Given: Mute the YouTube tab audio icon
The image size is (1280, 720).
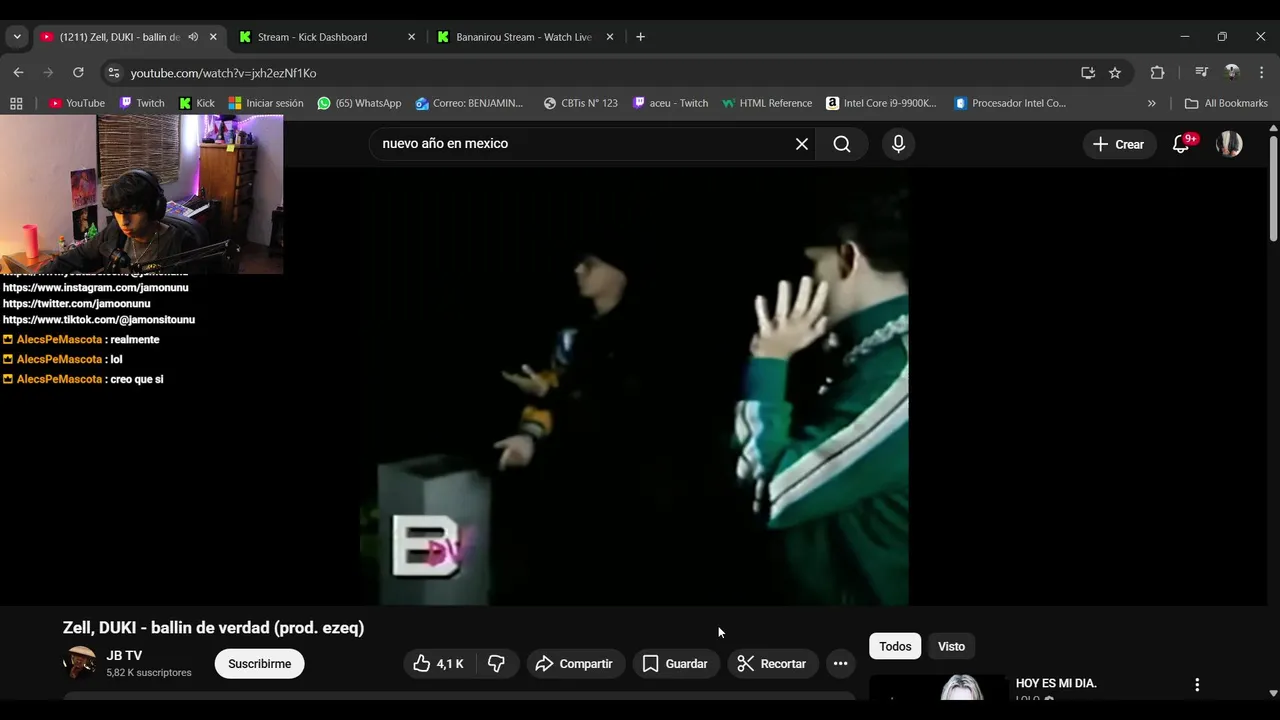Looking at the screenshot, I should point(193,37).
